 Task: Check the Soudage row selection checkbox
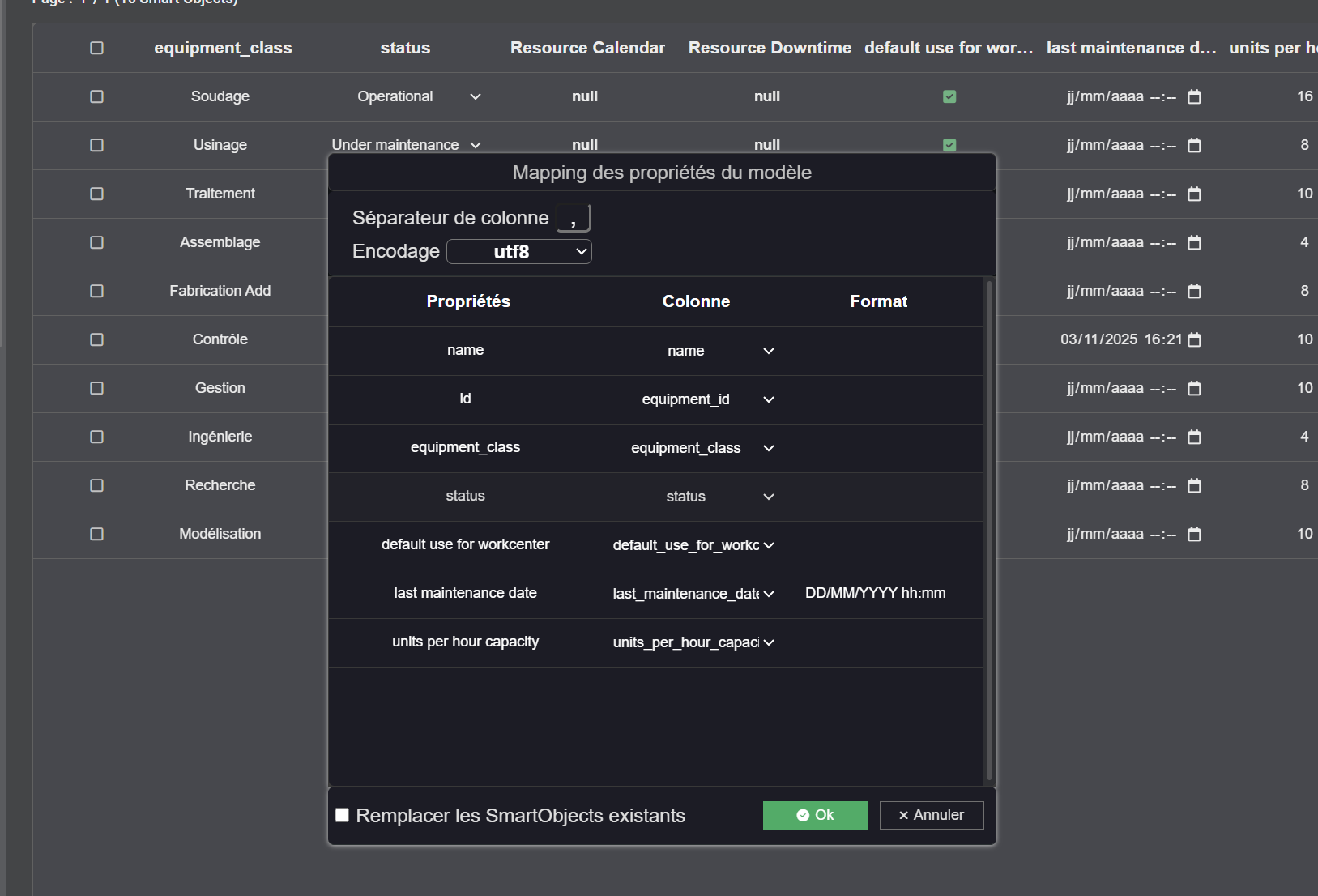(96, 96)
